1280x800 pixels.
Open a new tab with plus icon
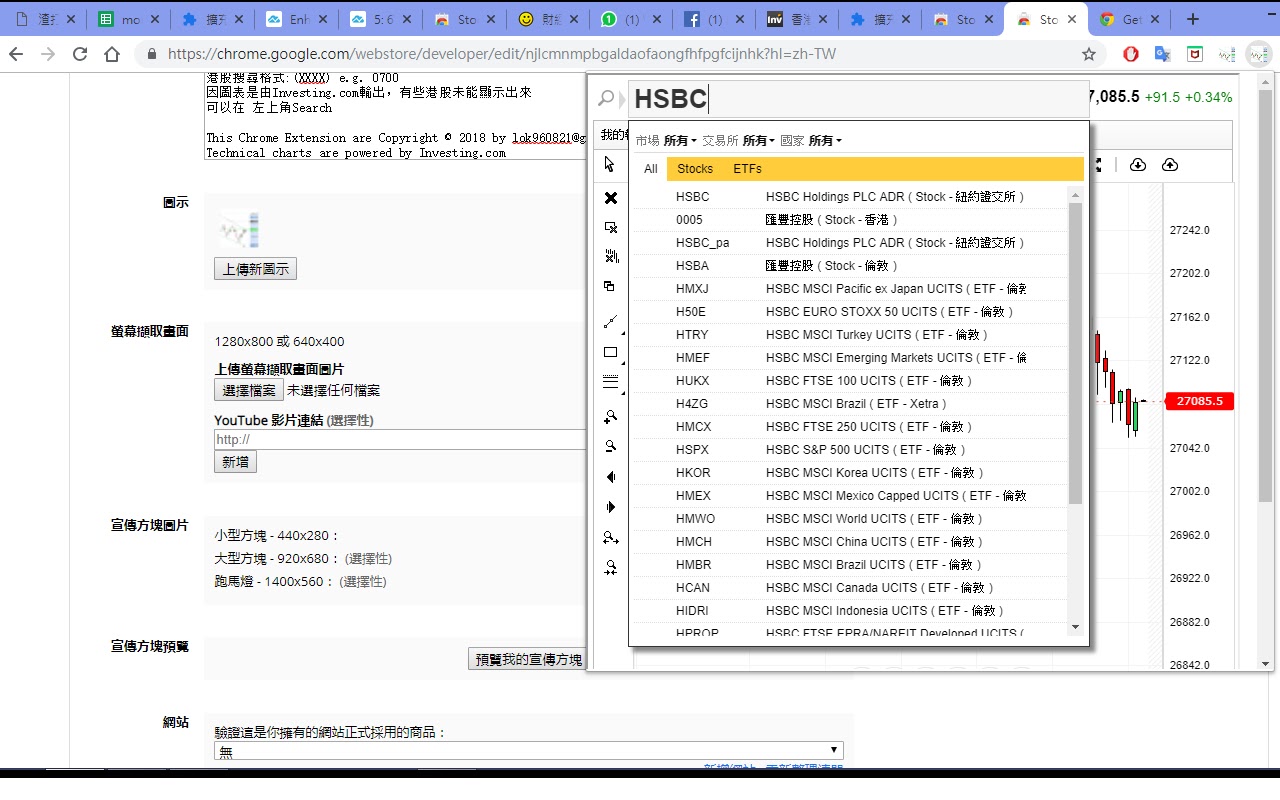(1192, 19)
